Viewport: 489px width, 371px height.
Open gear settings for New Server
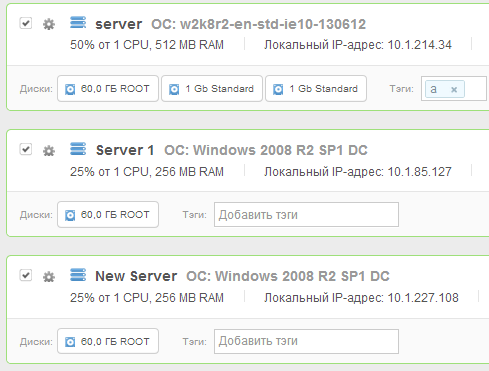[49, 277]
